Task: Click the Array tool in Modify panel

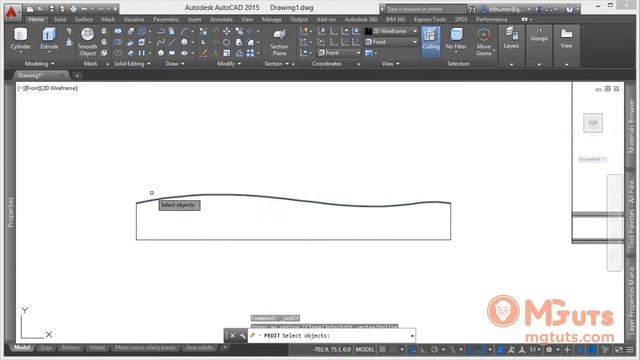Action: pyautogui.click(x=250, y=53)
